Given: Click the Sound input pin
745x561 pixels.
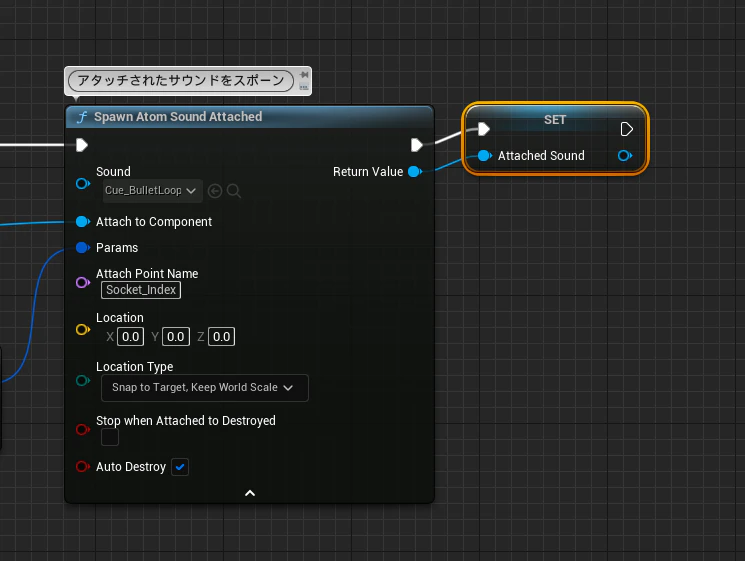Looking at the screenshot, I should pyautogui.click(x=83, y=183).
